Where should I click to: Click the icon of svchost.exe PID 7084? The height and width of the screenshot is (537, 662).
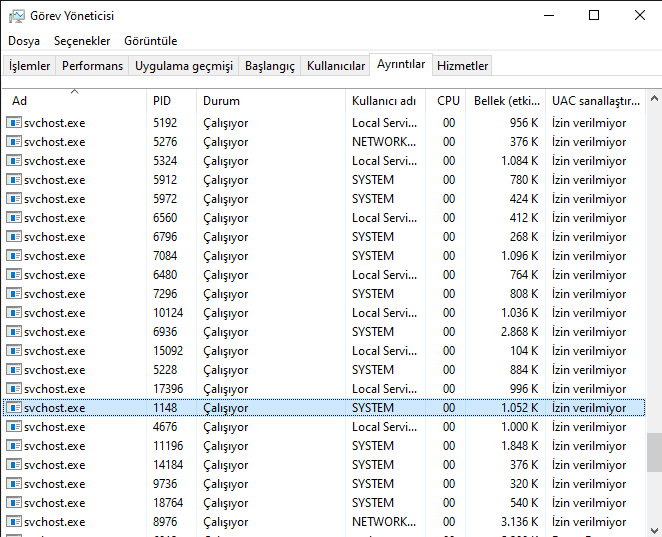pyautogui.click(x=14, y=255)
